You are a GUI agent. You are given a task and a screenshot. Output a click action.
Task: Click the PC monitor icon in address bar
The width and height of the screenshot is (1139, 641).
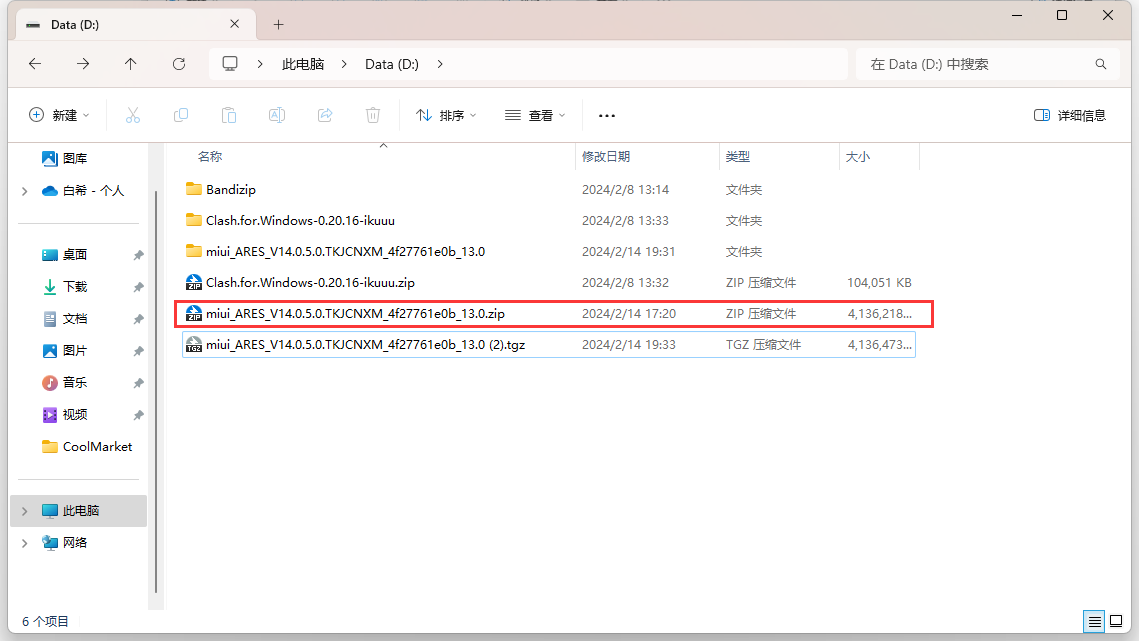230,64
